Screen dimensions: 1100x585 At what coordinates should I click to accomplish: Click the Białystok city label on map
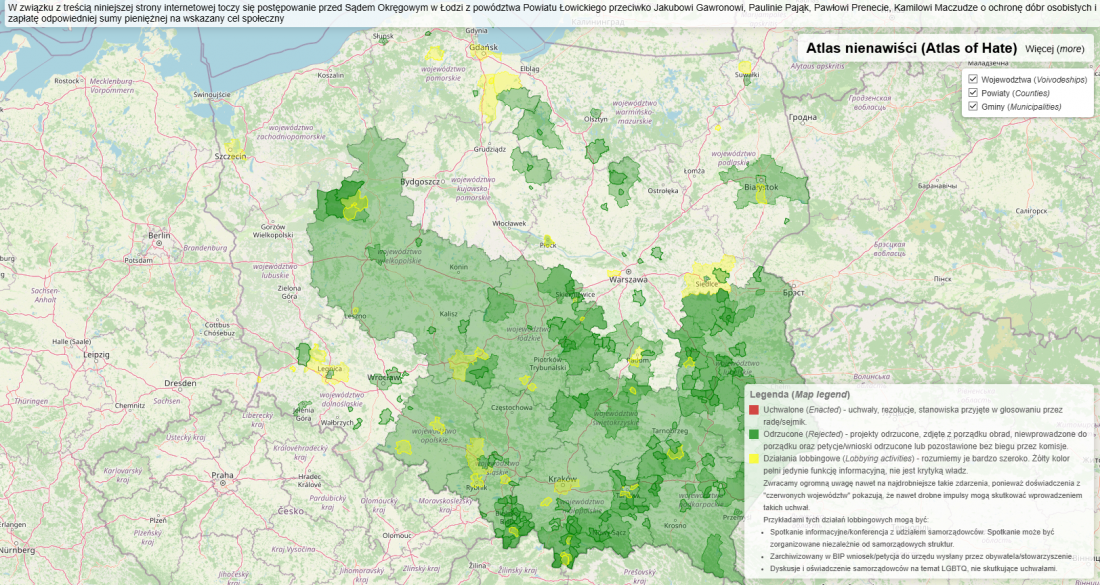(761, 187)
